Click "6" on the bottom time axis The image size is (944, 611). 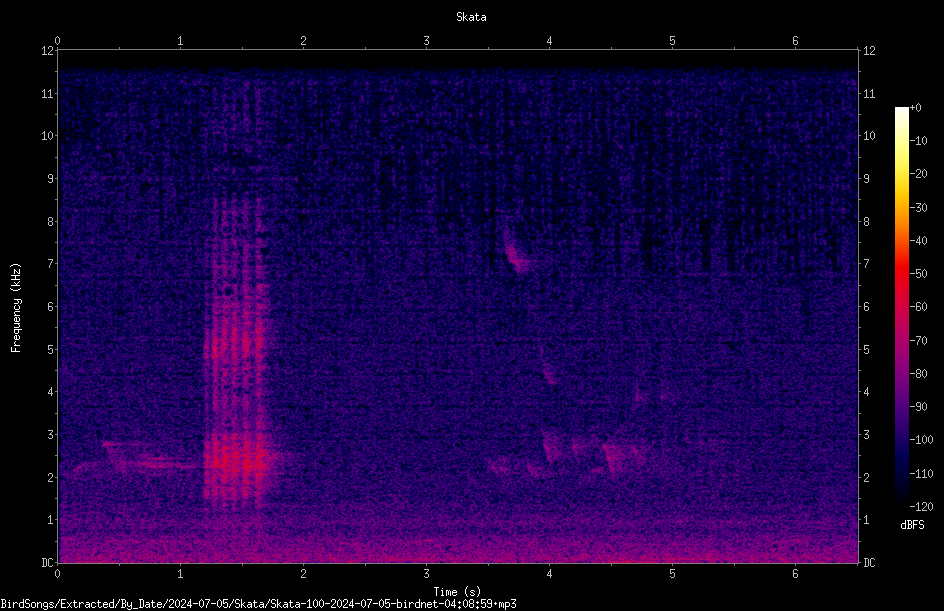(795, 574)
